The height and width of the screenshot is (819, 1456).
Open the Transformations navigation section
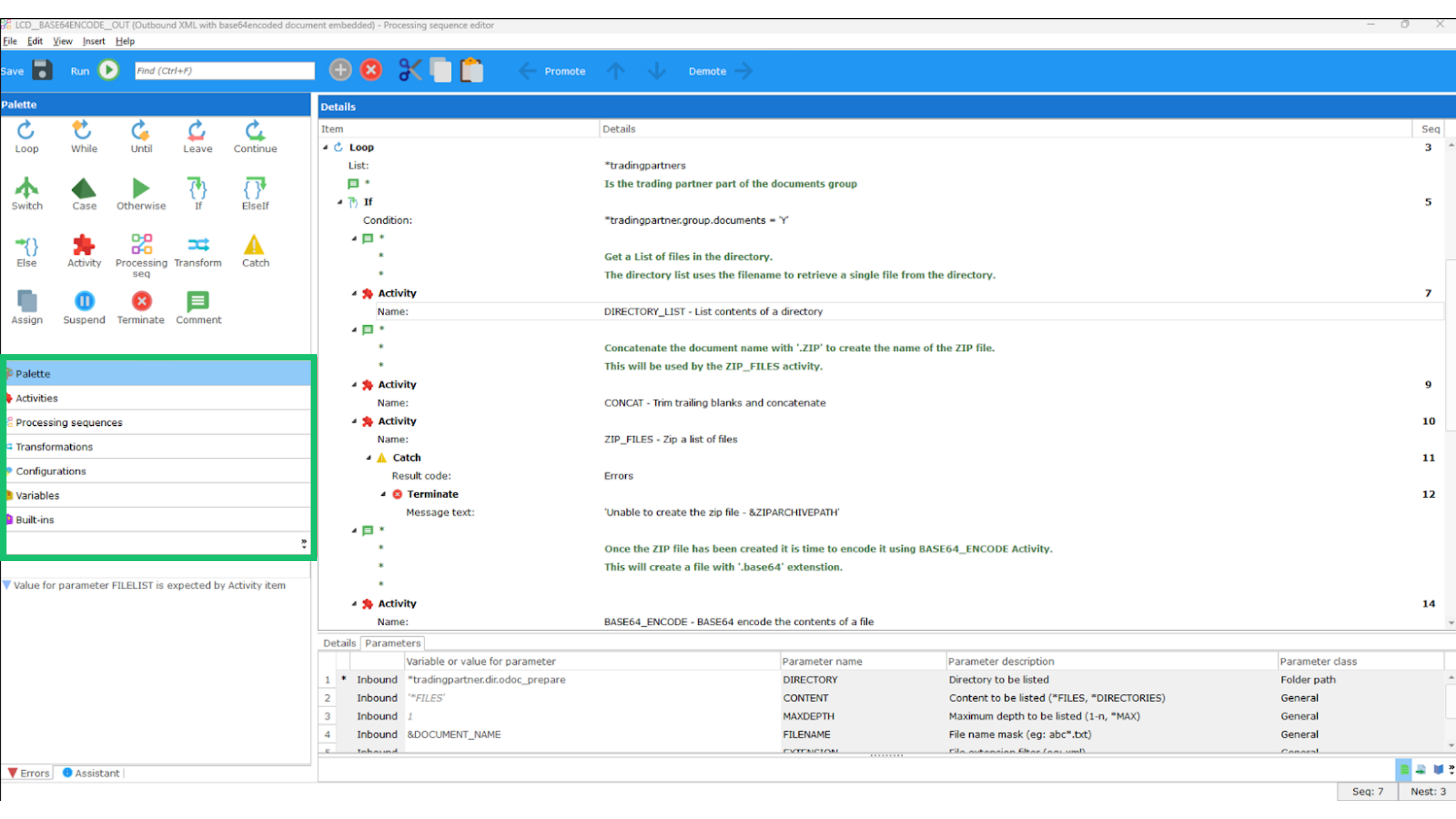click(158, 447)
